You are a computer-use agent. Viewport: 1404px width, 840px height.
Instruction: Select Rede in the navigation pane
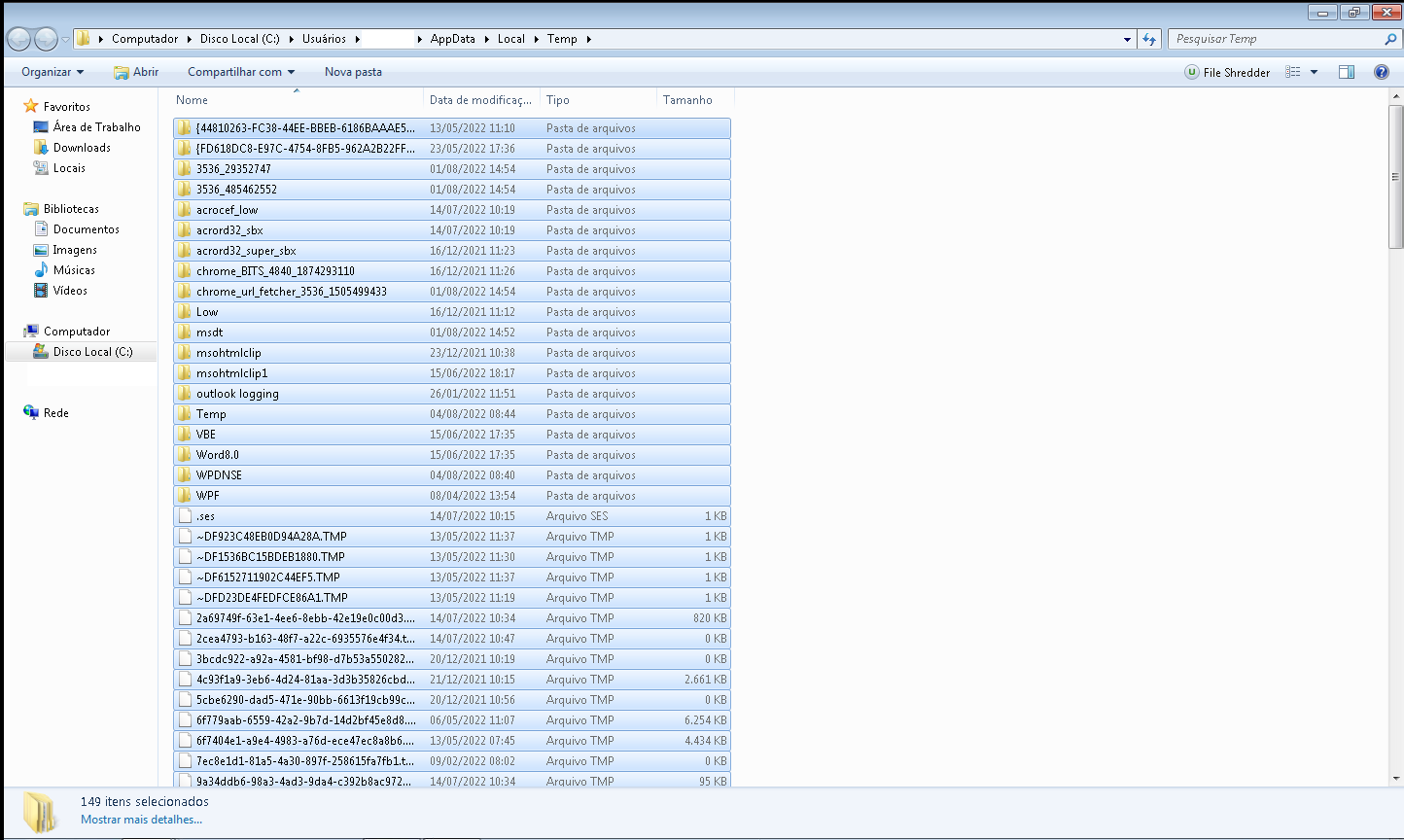tap(53, 412)
